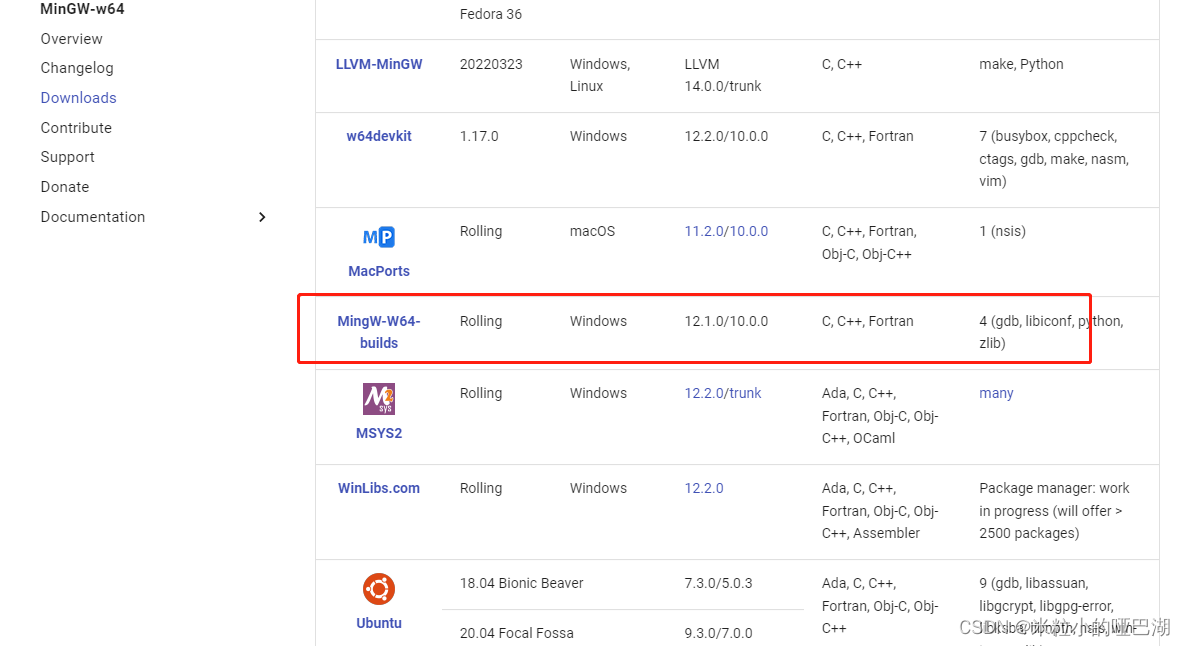Viewport: 1185px width, 646px height.
Task: Open the Overview sidebar item
Action: pos(72,39)
